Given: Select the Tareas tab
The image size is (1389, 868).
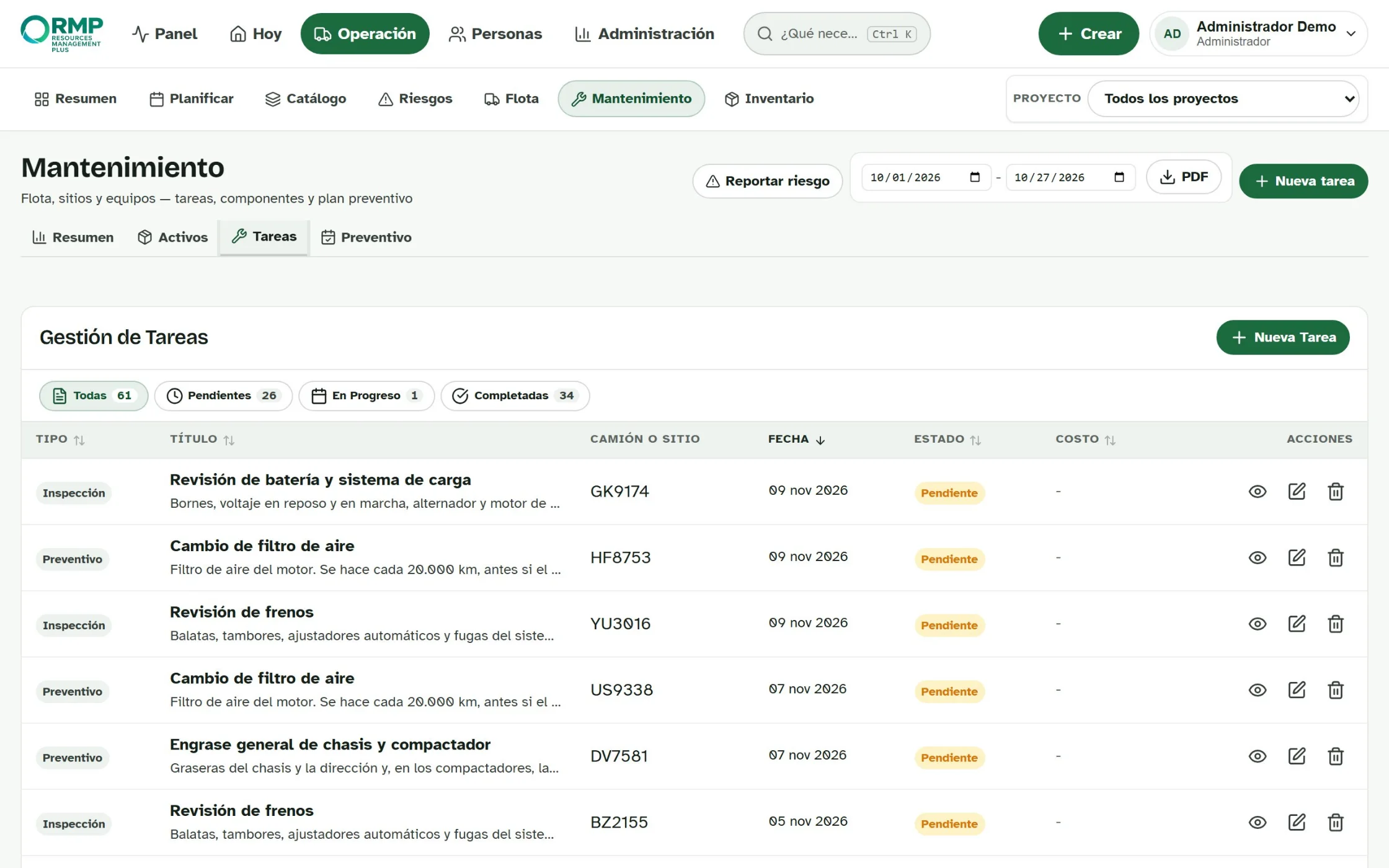Looking at the screenshot, I should click(x=264, y=237).
